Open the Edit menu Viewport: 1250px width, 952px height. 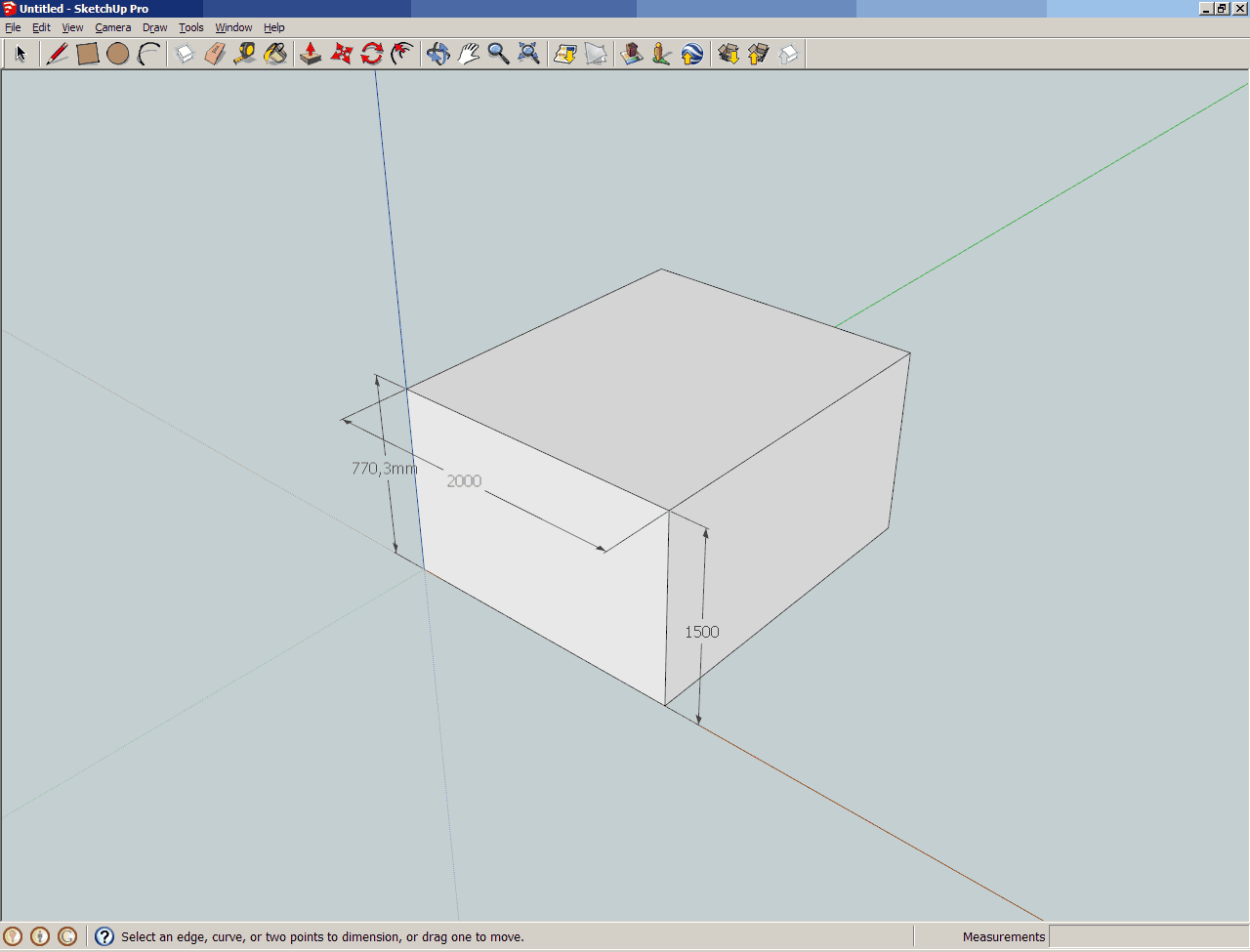coord(41,27)
